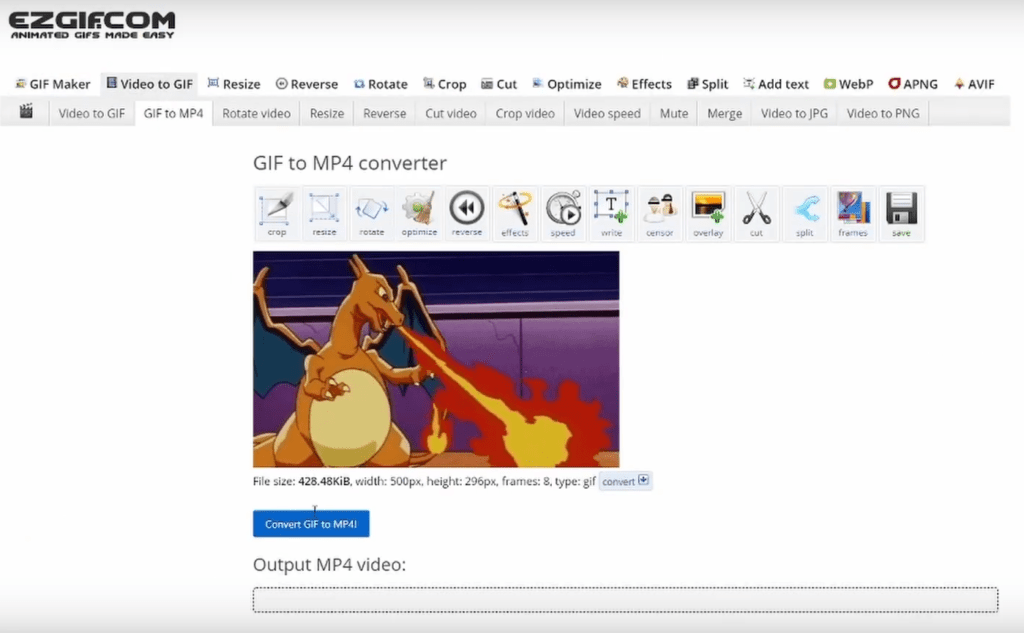Switch to WebP tools

pos(848,84)
